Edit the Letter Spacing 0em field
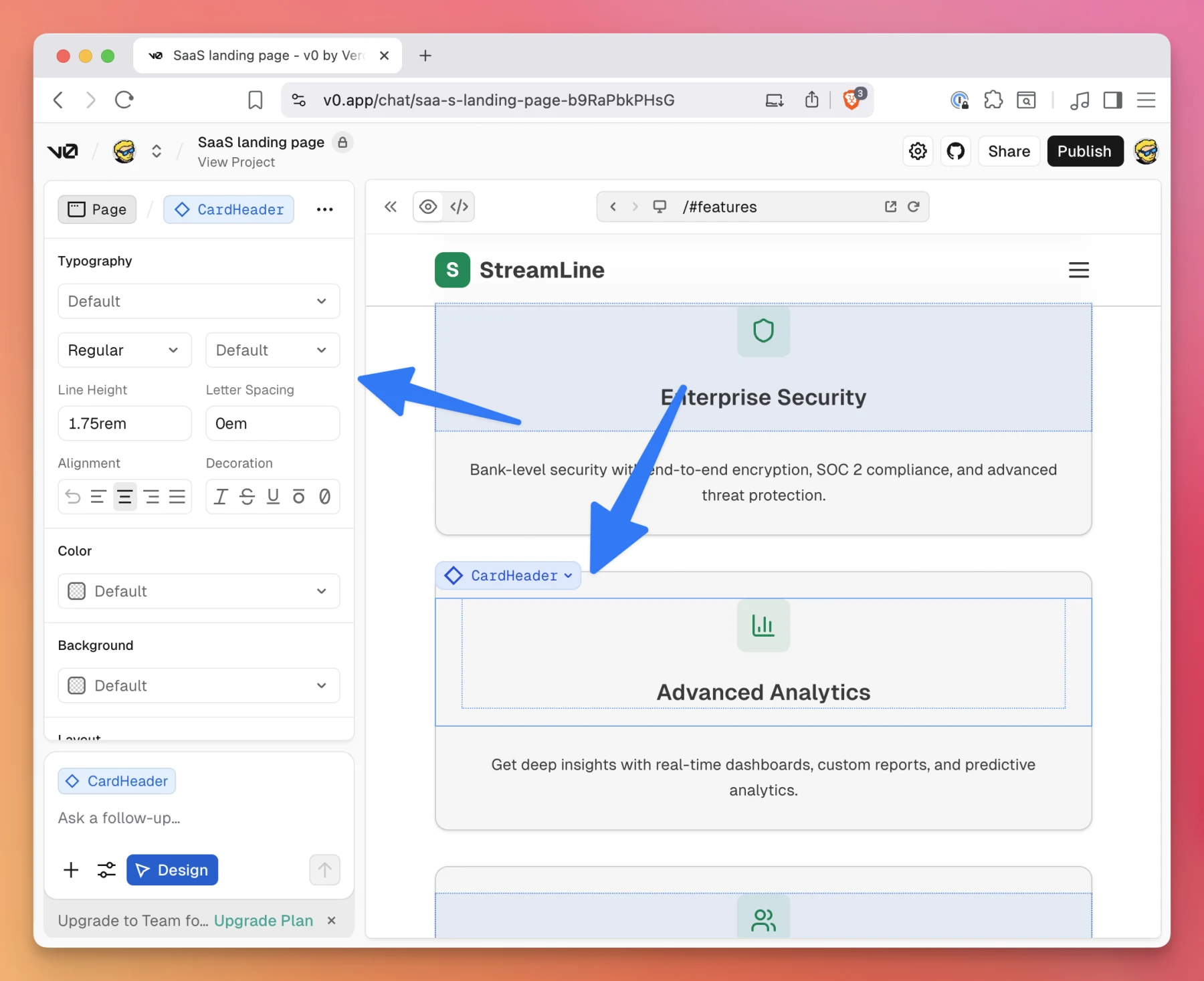 click(272, 423)
